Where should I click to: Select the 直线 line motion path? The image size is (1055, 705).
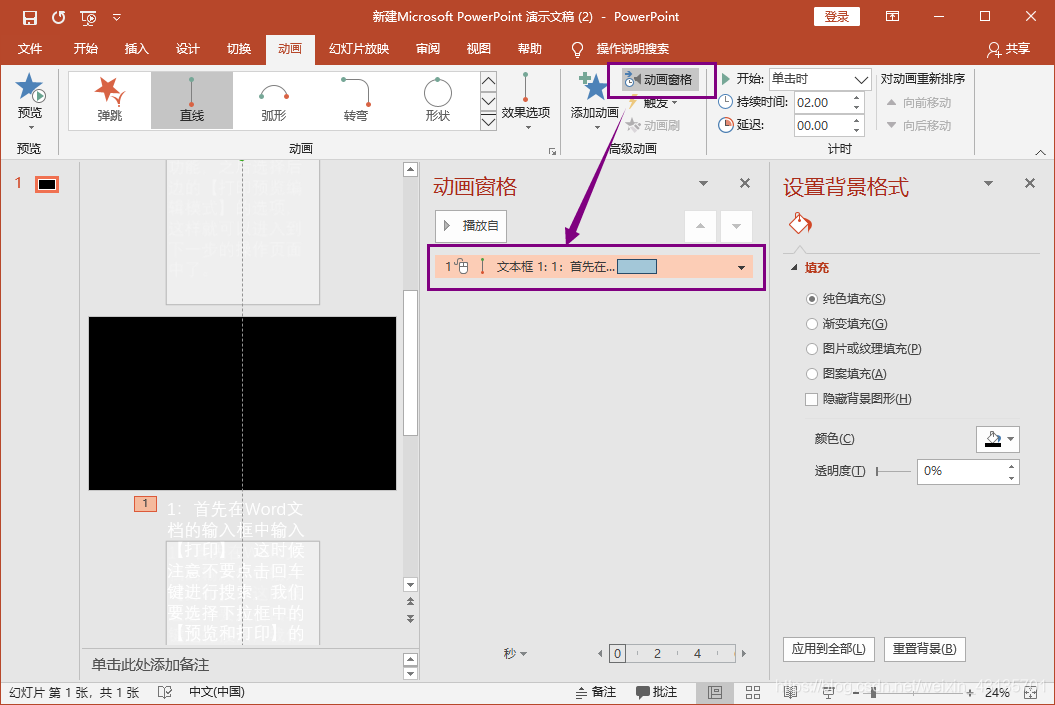point(192,100)
